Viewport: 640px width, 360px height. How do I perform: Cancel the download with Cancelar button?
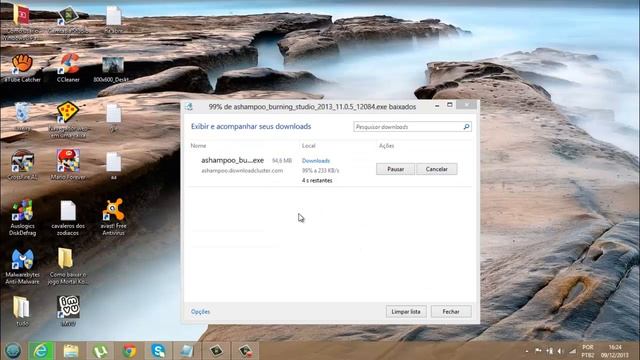[436, 169]
